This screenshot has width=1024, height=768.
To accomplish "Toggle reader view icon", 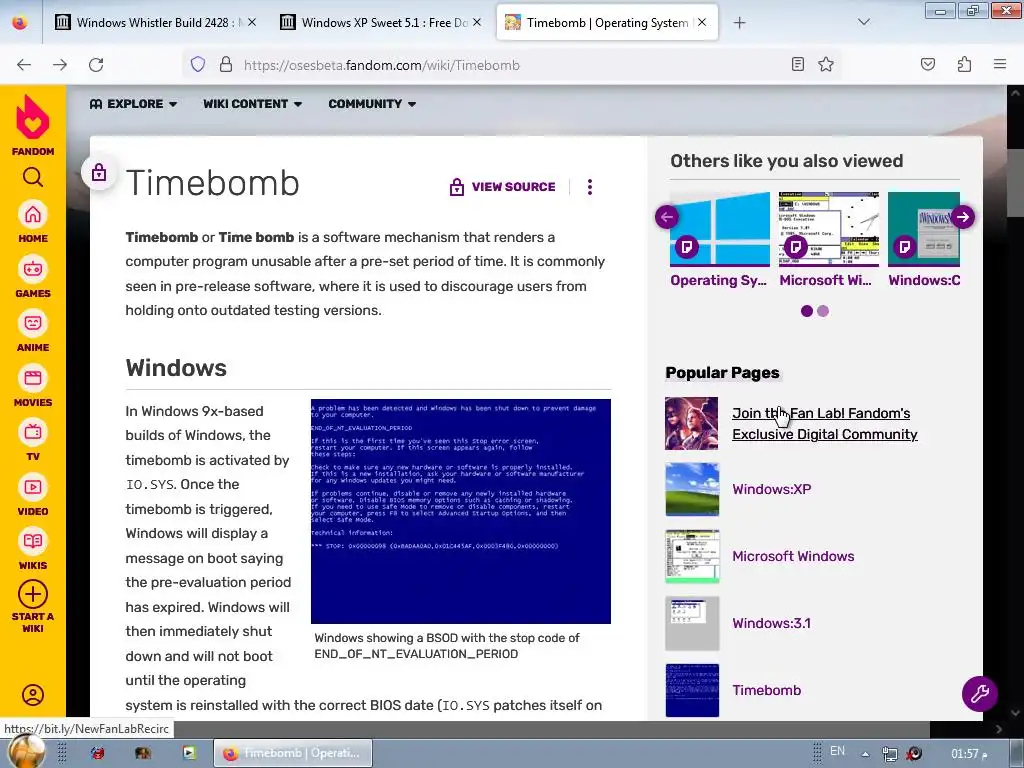I will pos(797,64).
